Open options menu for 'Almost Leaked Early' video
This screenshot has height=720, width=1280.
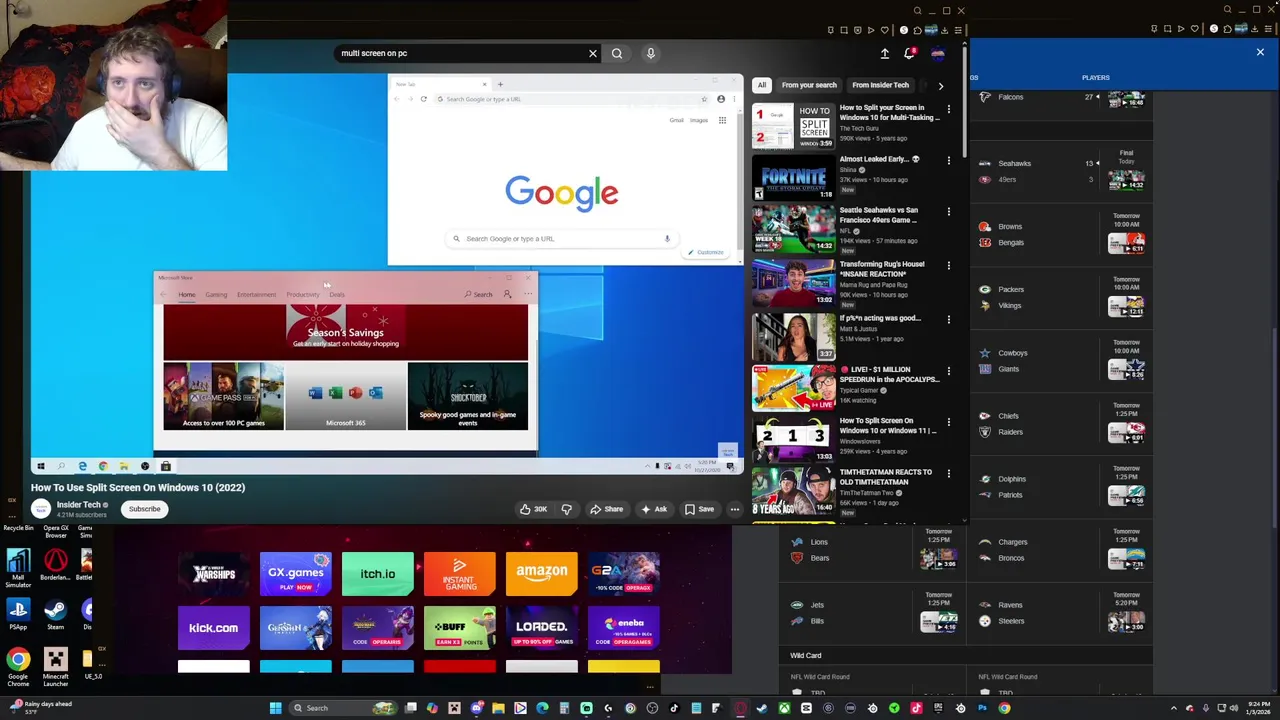coord(949,160)
